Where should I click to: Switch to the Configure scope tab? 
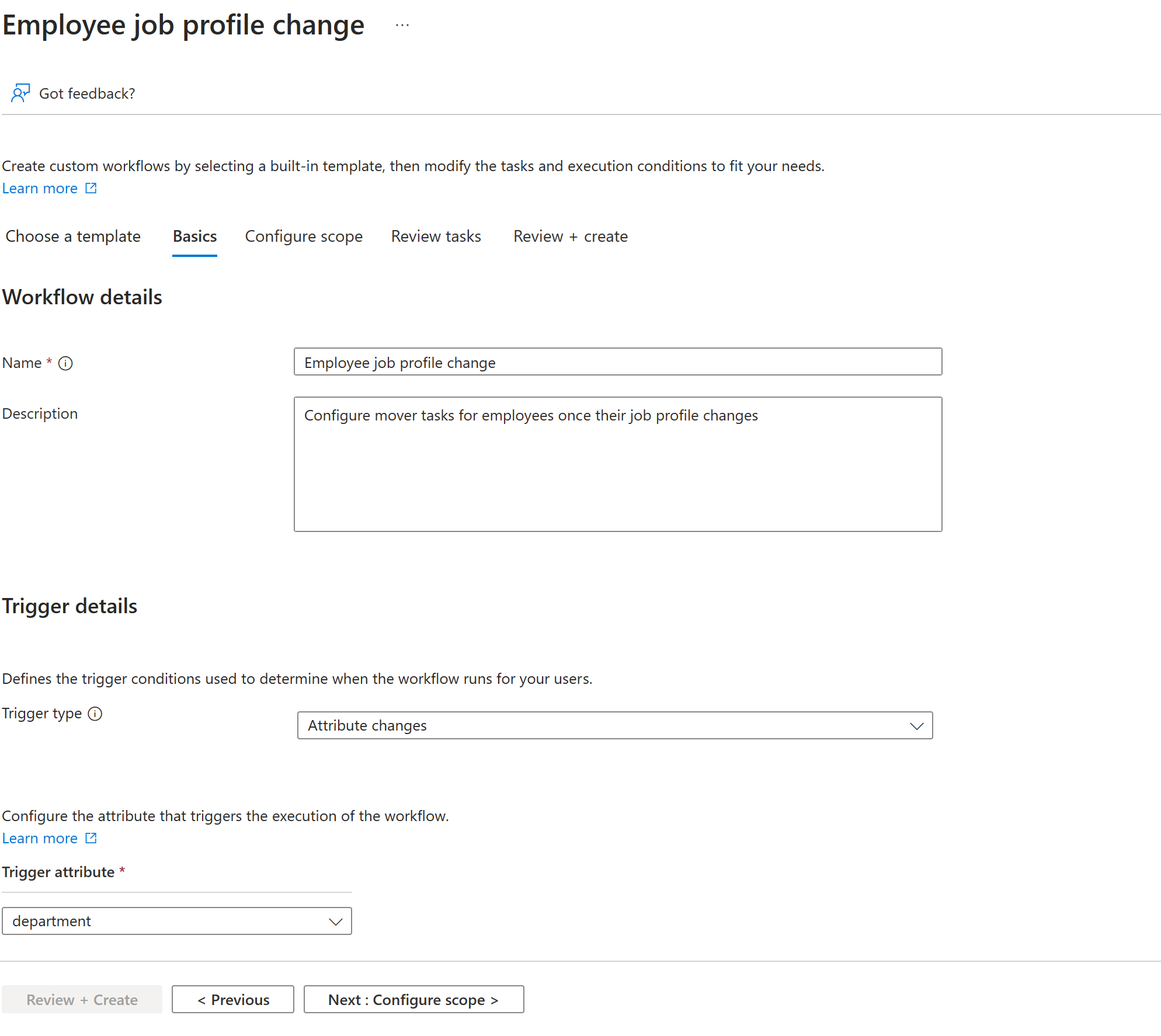click(x=303, y=236)
